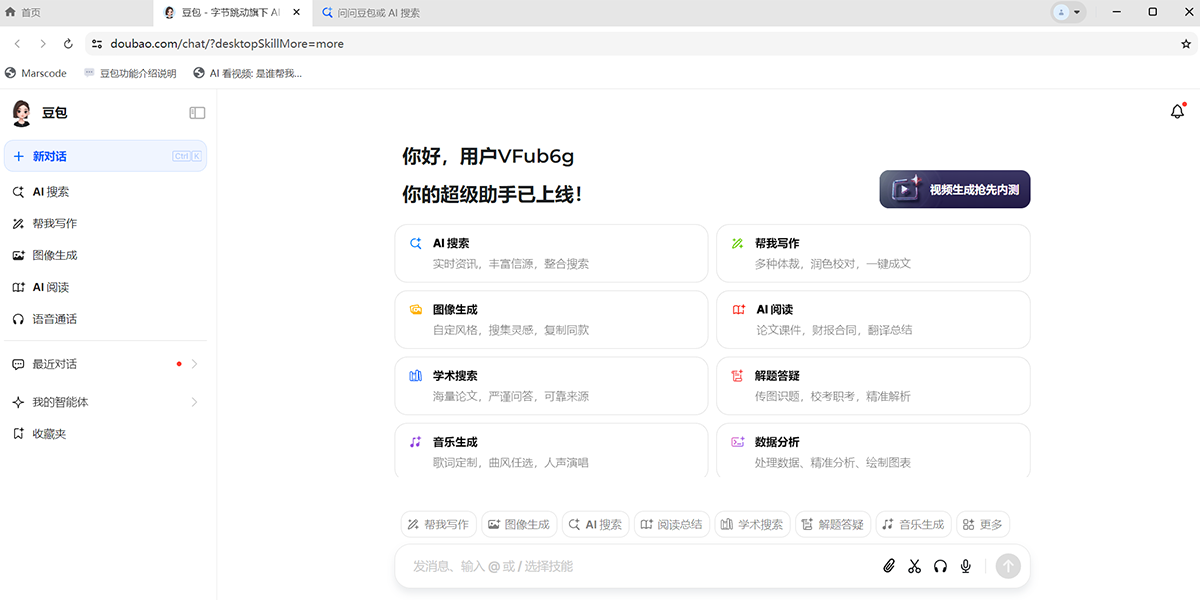This screenshot has width=1200, height=600.
Task: Go back using the browser back arrow
Action: click(x=18, y=44)
